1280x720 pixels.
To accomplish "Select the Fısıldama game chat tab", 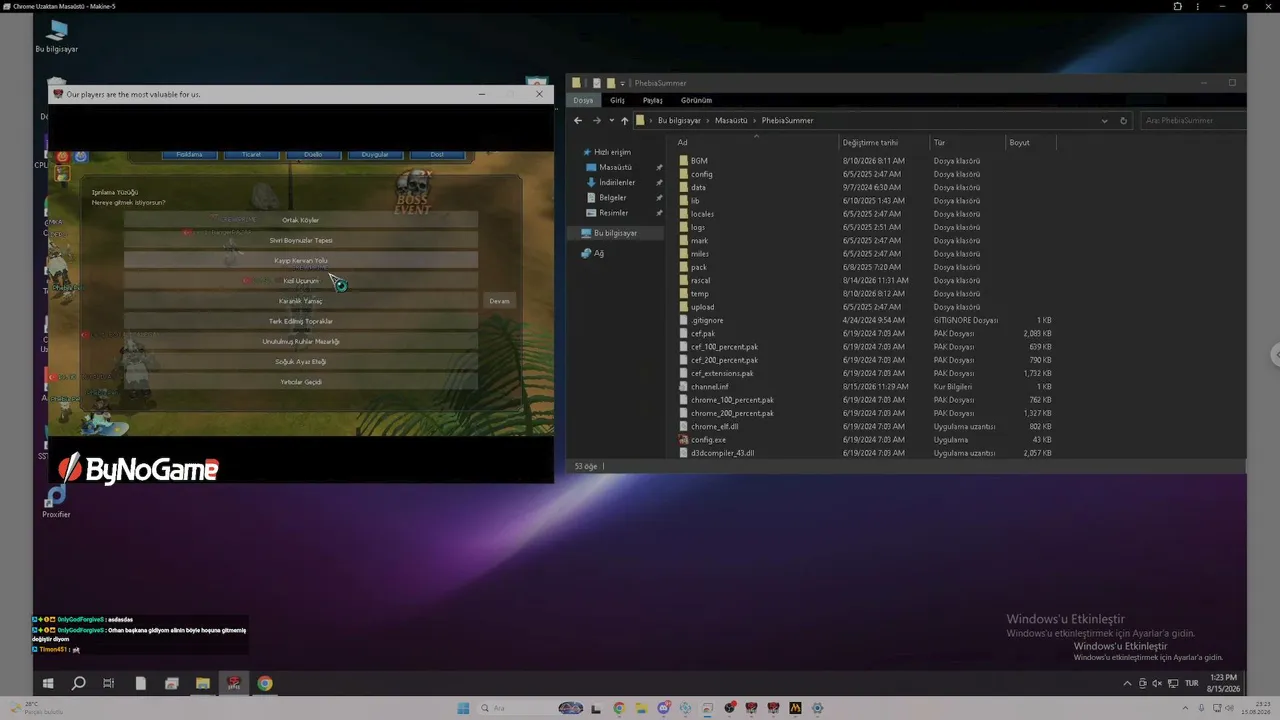I will [x=190, y=154].
